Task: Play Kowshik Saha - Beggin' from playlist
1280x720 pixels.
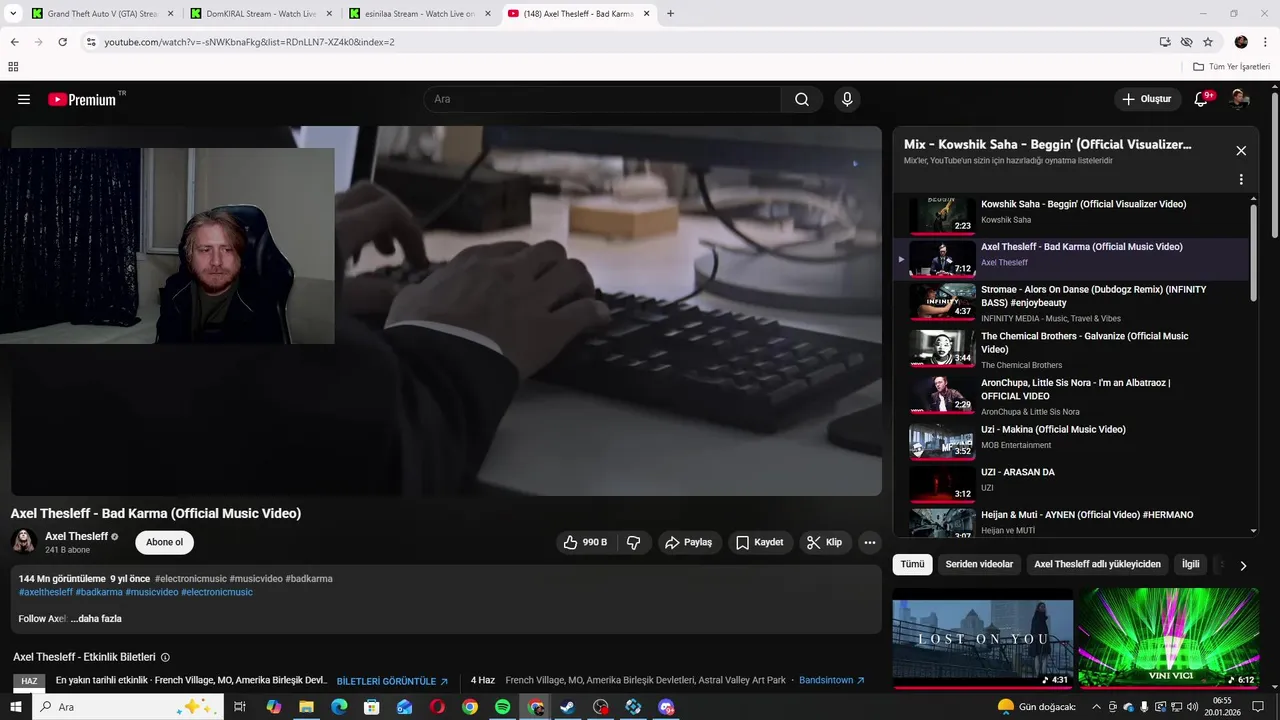Action: (x=1072, y=214)
